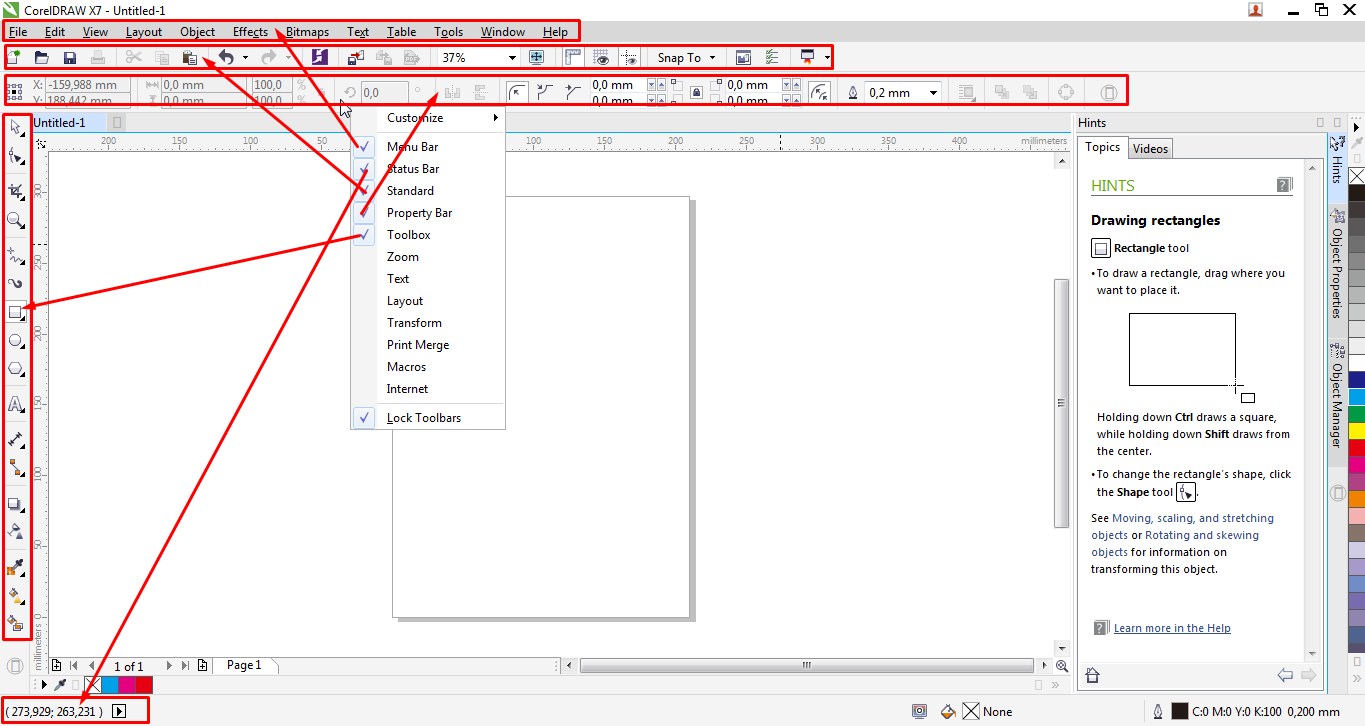Click the Learn more in the Help link
1365x726 pixels.
[x=1172, y=627]
